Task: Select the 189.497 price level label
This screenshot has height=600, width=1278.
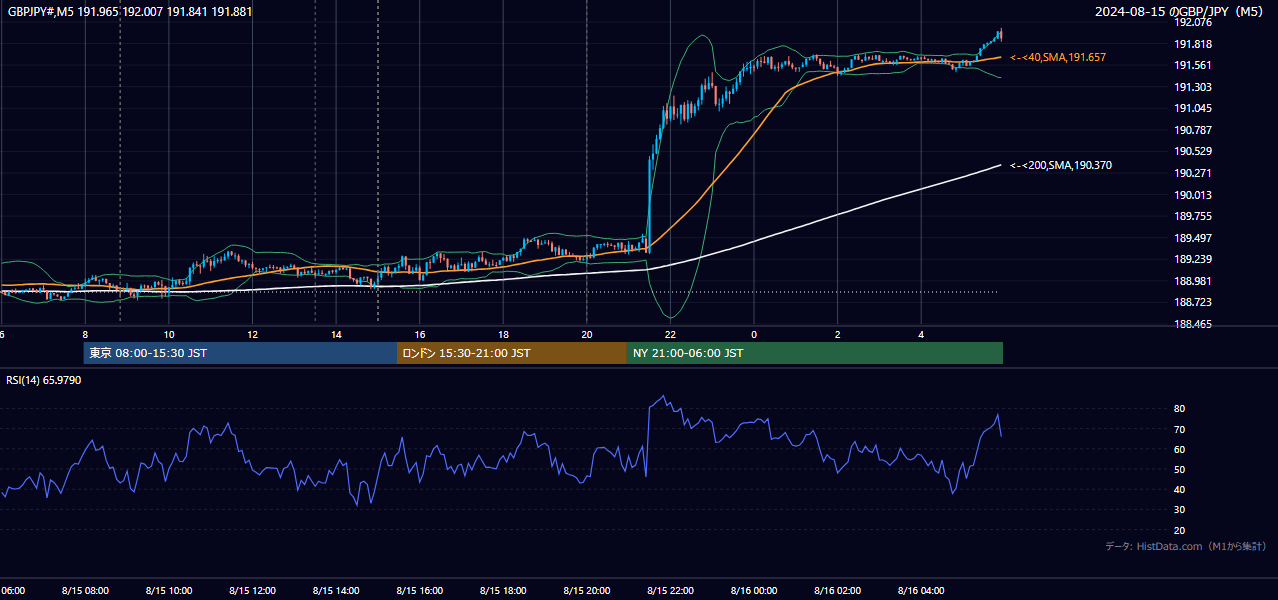Action: point(1192,238)
